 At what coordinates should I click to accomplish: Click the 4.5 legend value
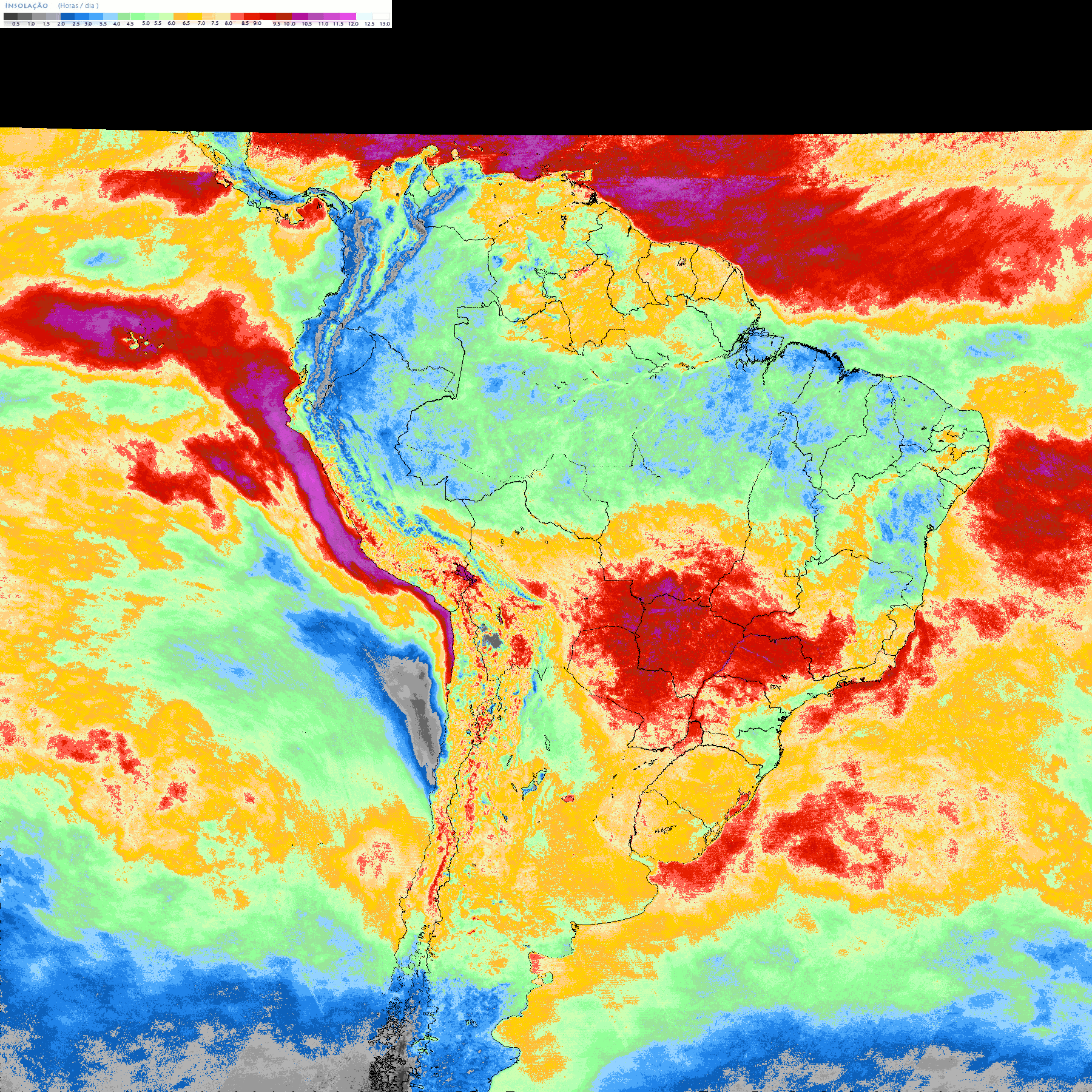[x=130, y=24]
